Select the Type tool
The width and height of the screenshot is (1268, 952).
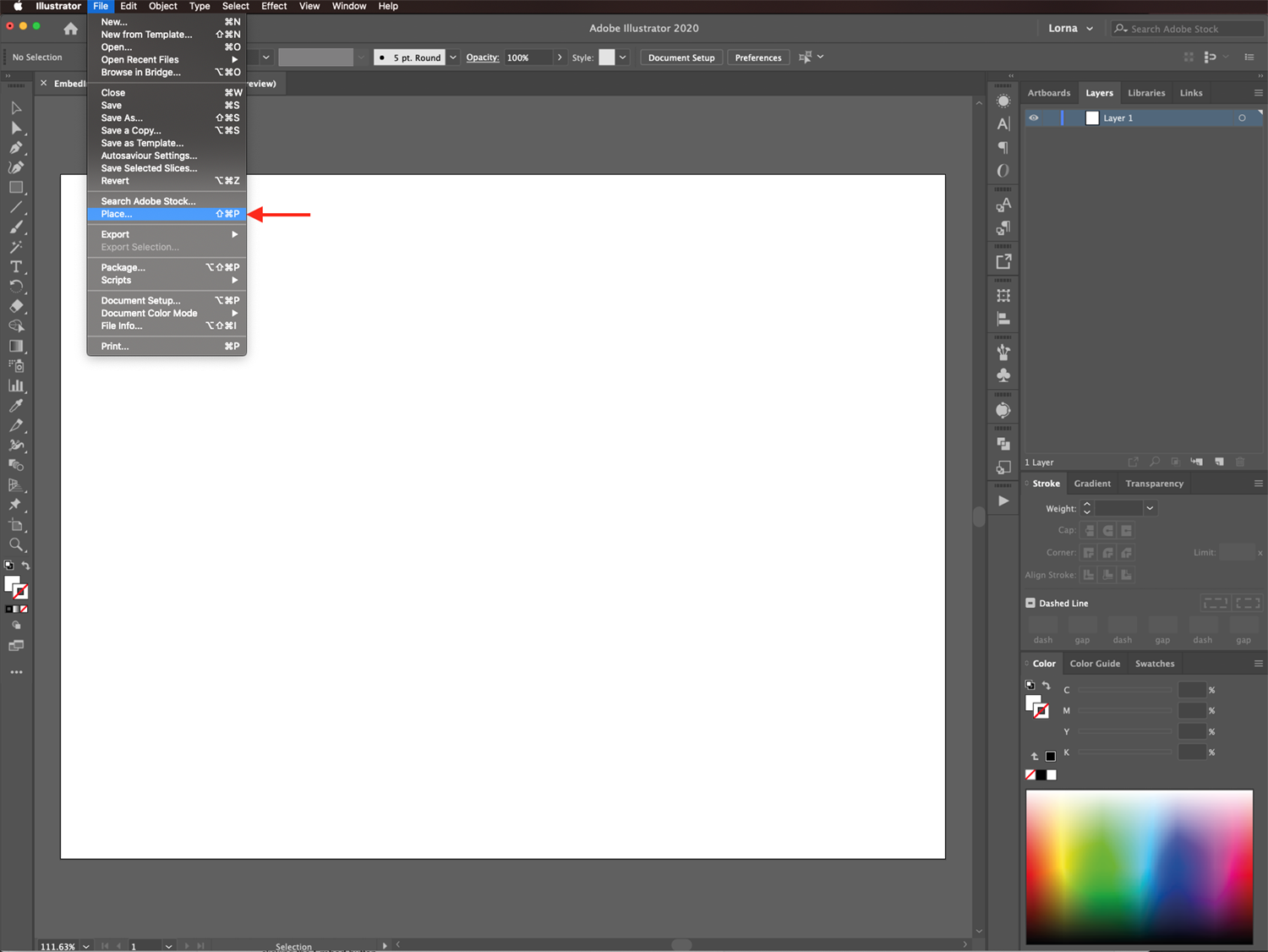click(x=16, y=266)
